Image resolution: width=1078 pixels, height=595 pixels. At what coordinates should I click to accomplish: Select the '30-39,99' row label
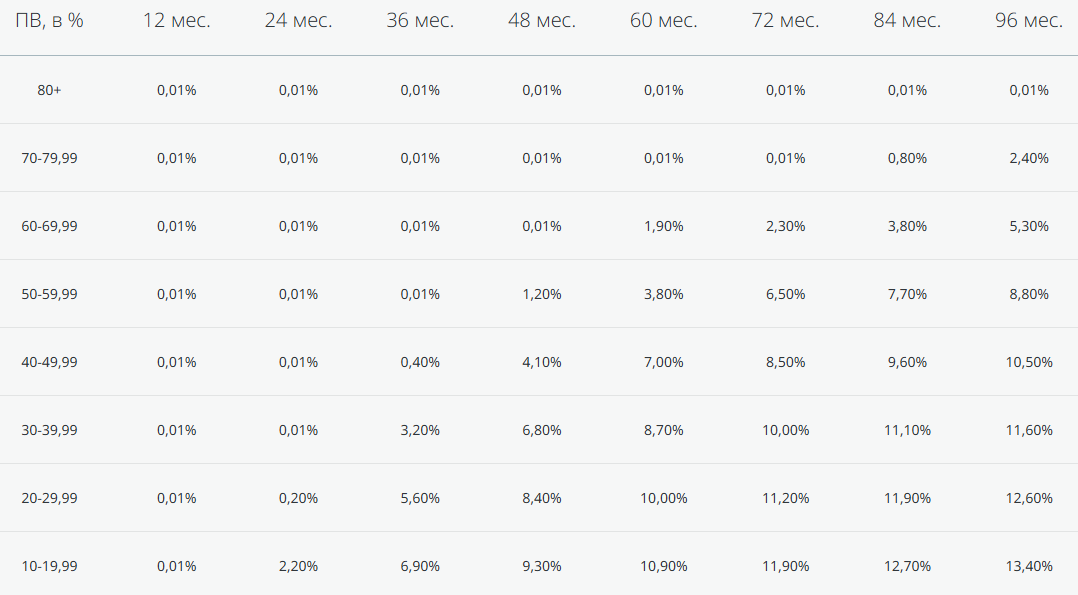pyautogui.click(x=50, y=431)
